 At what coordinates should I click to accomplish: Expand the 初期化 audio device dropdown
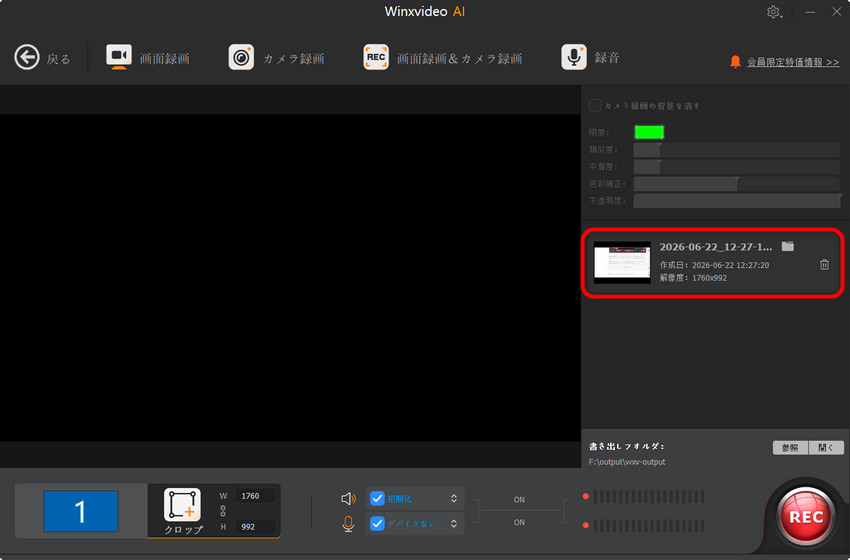click(x=454, y=498)
